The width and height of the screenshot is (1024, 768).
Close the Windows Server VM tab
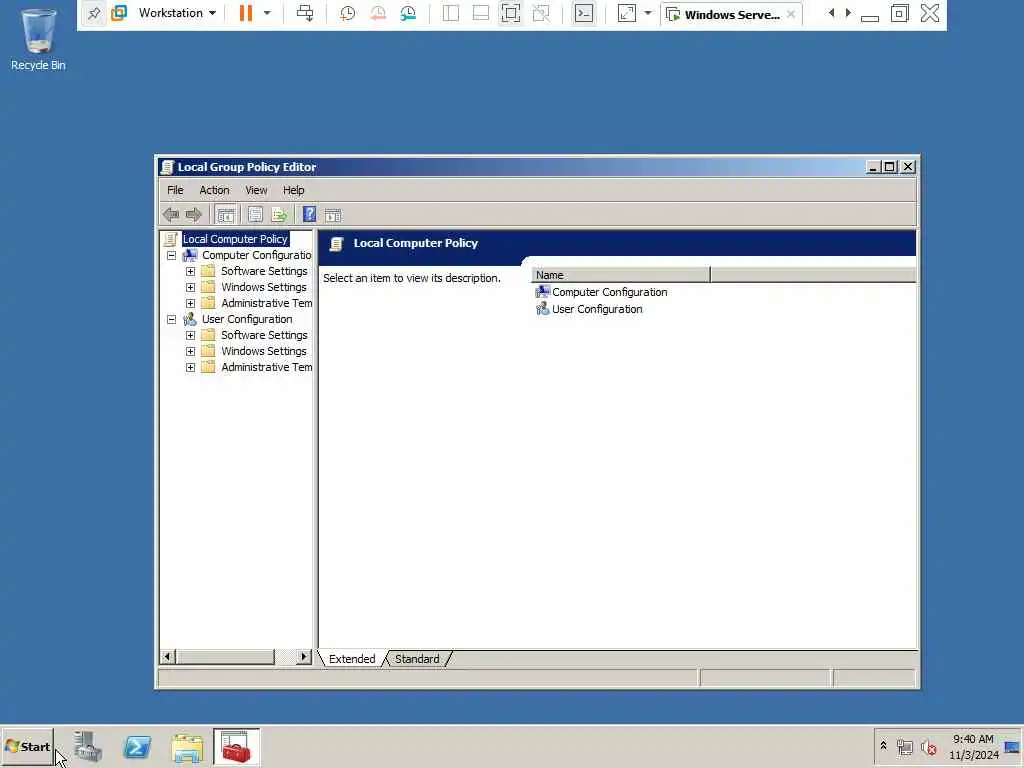pyautogui.click(x=791, y=14)
